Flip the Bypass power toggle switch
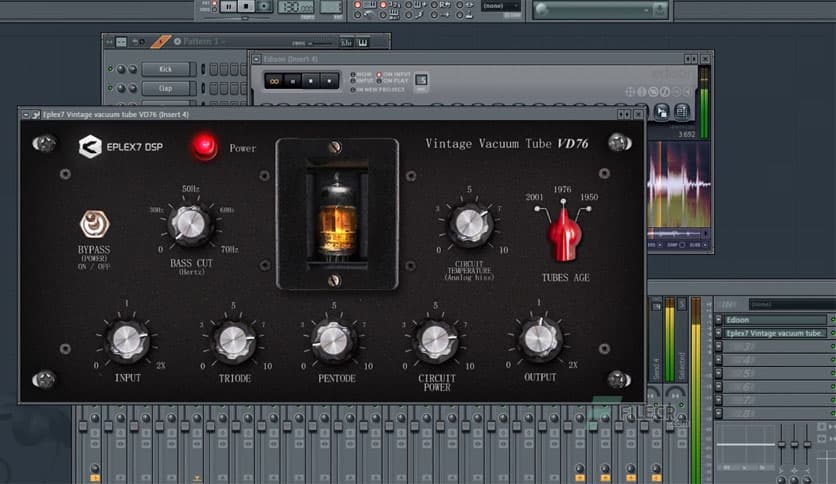This screenshot has width=836, height=484. 94,224
